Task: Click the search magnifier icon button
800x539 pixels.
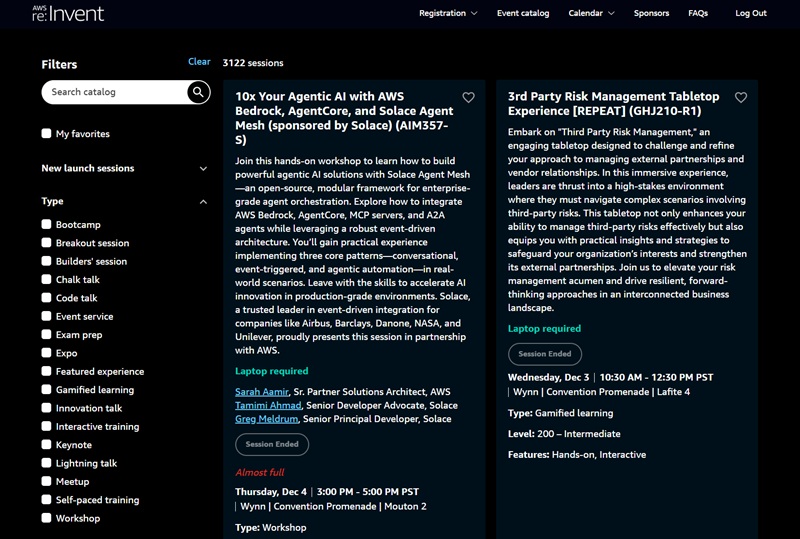Action: tap(198, 92)
